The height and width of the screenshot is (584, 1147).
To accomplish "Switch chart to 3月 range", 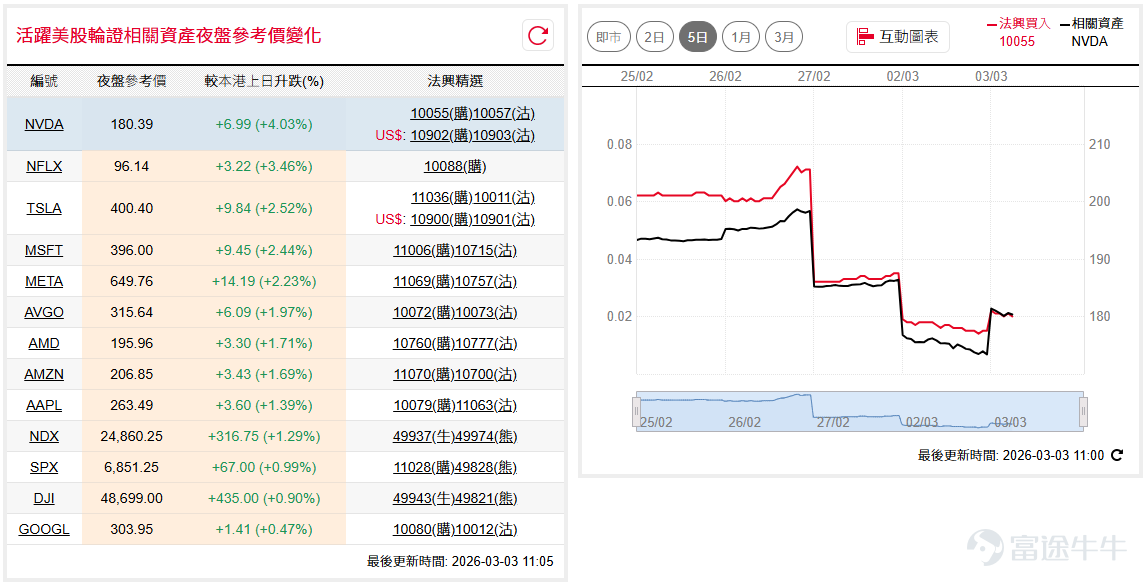I will (x=783, y=37).
